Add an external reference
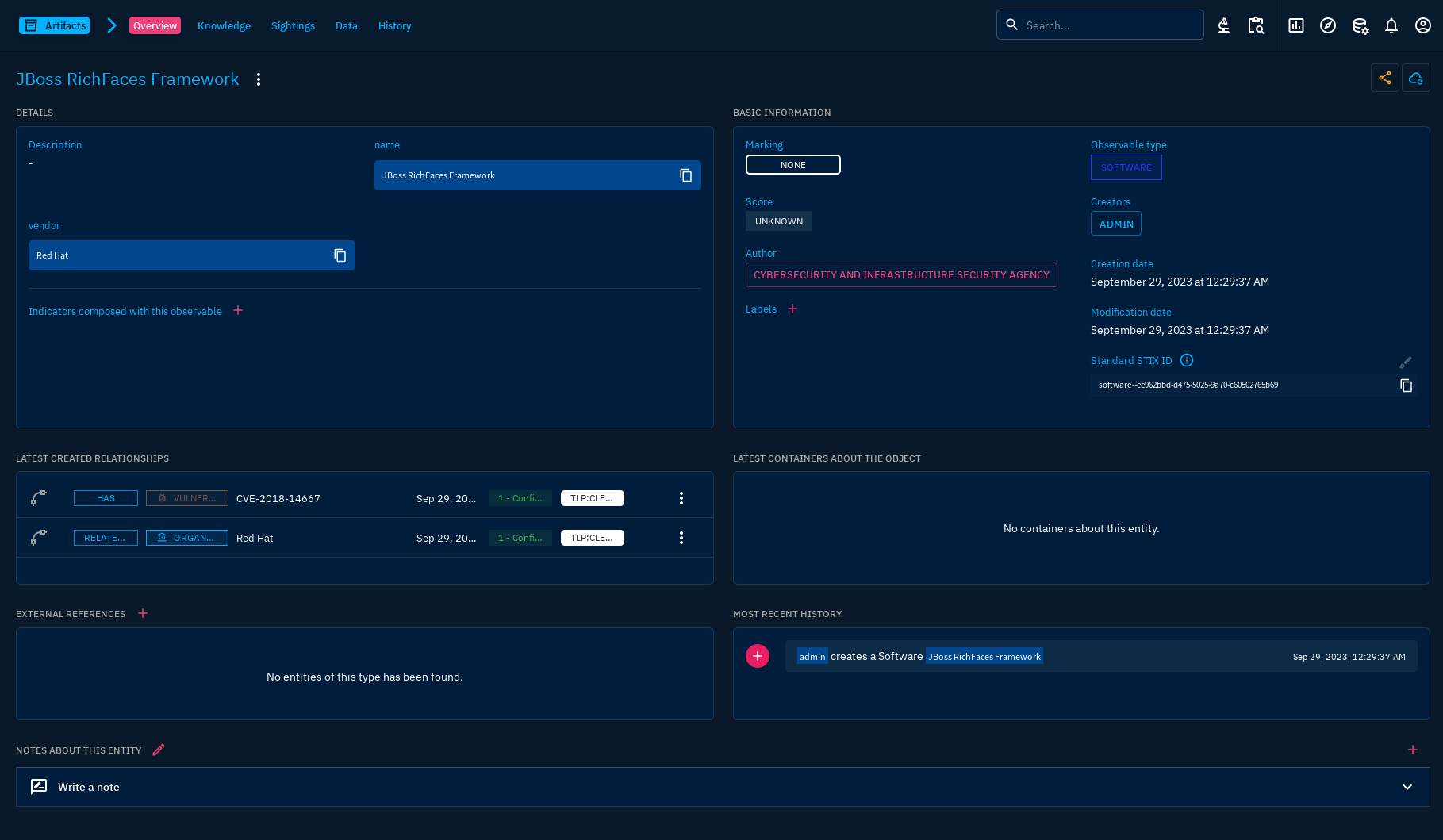 pyautogui.click(x=143, y=613)
